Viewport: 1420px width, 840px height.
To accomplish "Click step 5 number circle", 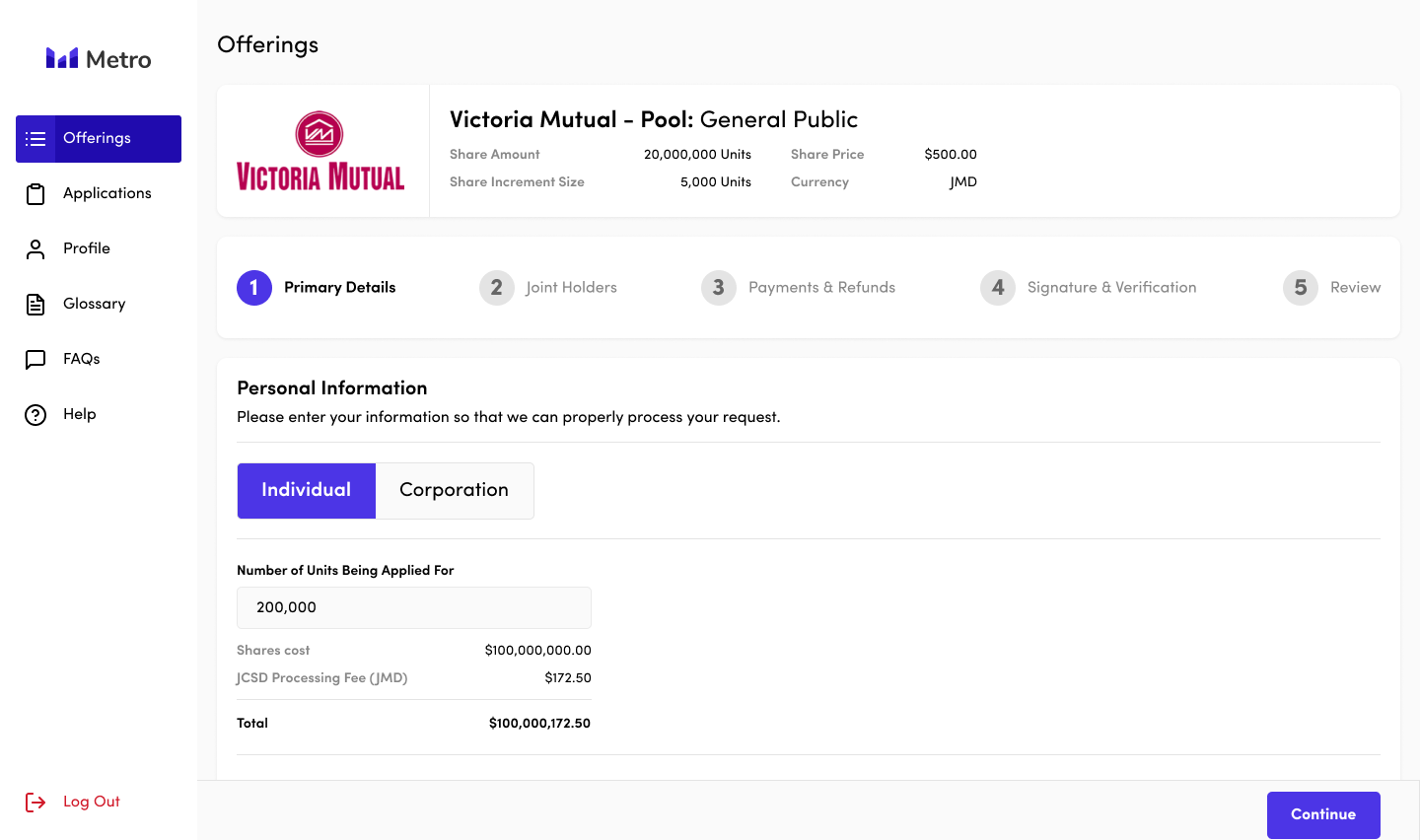I will point(1301,288).
